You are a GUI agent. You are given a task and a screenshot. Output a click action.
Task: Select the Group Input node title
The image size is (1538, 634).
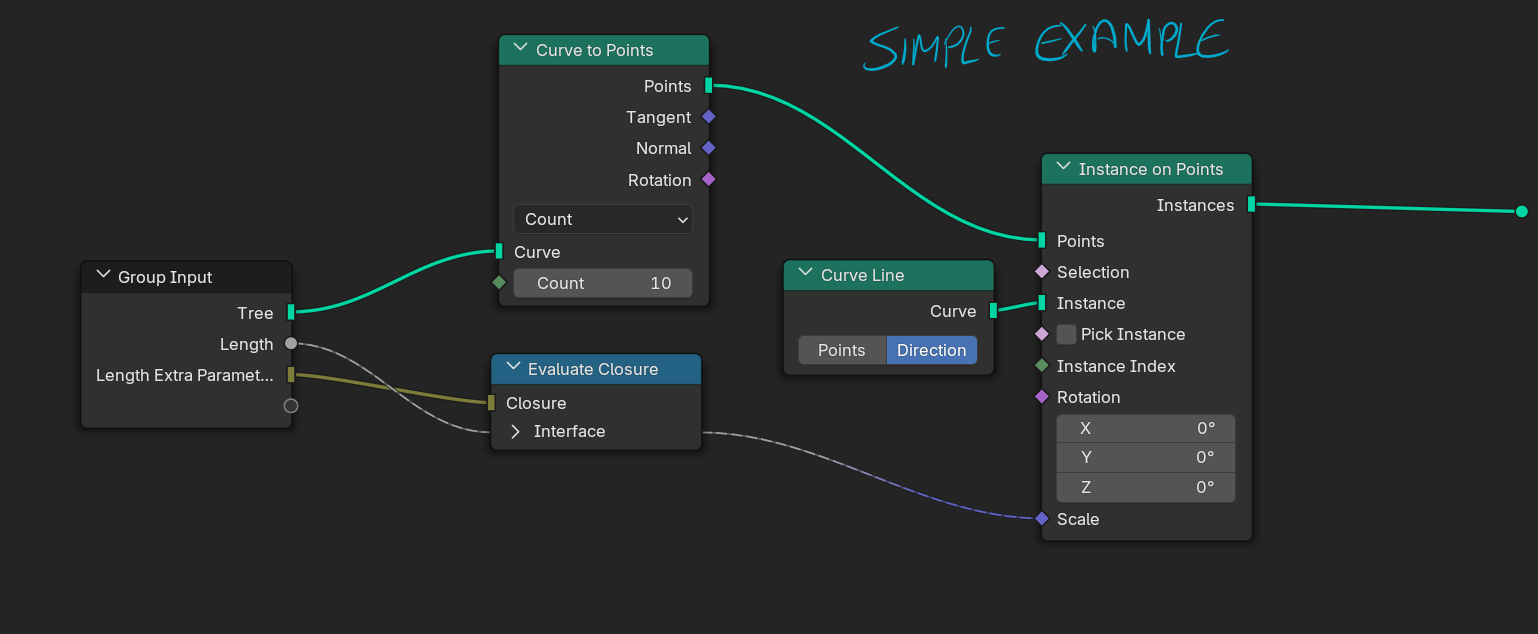tap(165, 277)
